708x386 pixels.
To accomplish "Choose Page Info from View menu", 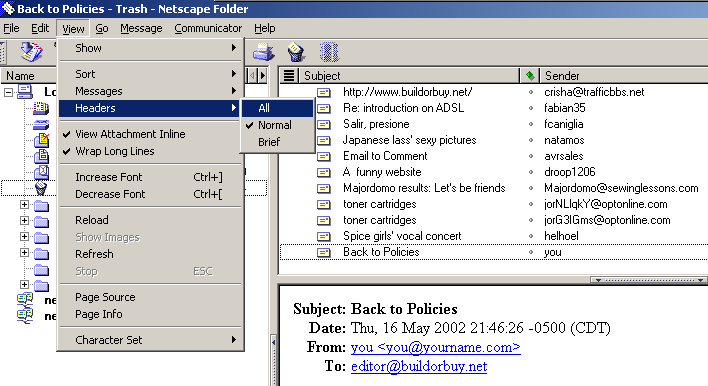I will (x=150, y=314).
